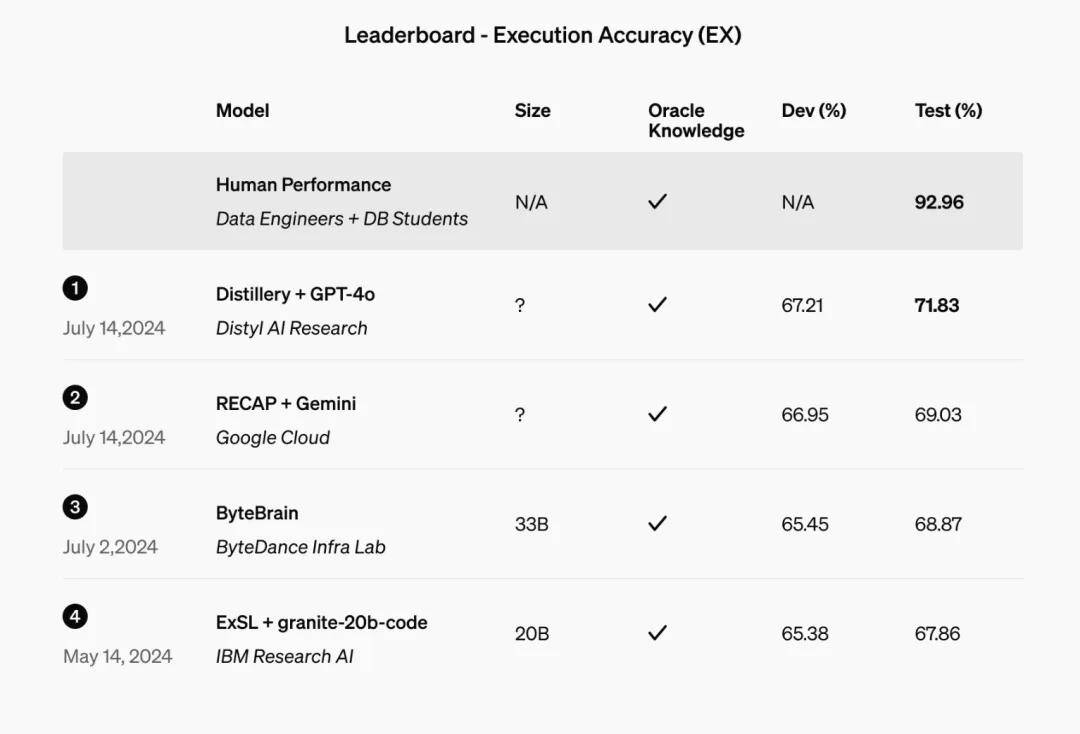Click ByteBrain oracle knowledge checkmark

(x=658, y=523)
